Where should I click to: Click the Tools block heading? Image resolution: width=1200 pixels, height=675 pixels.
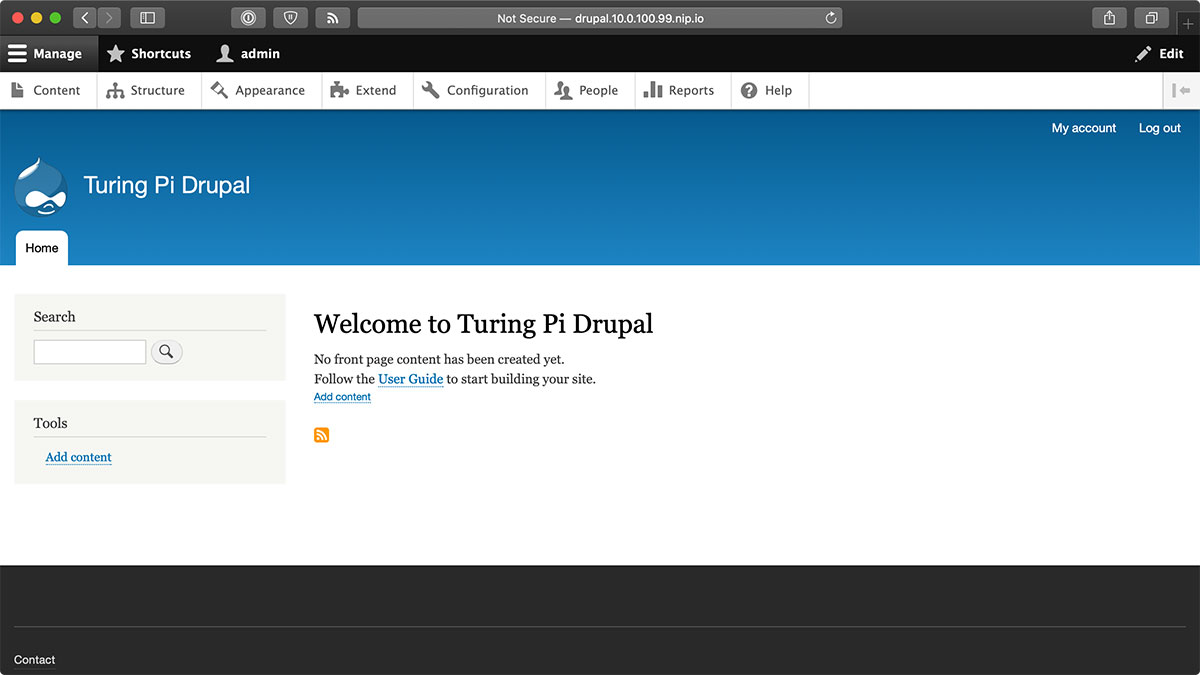[50, 423]
